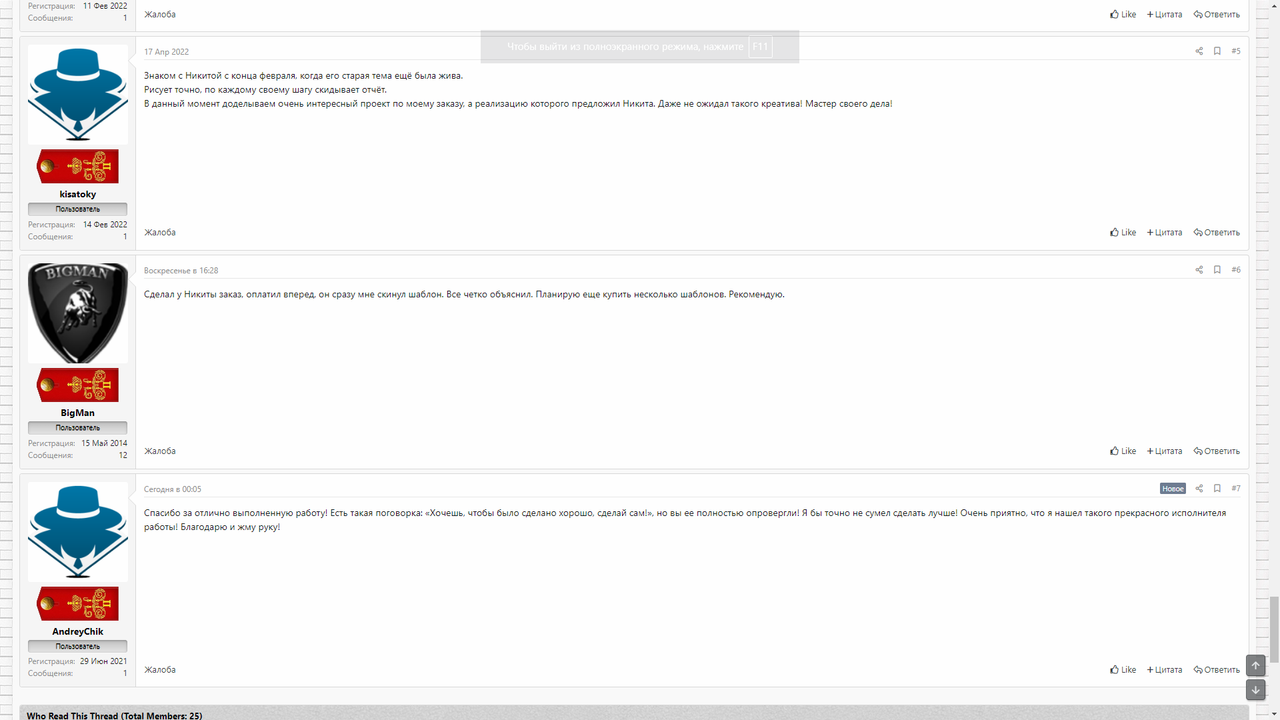This screenshot has width=1280, height=720.
Task: Report kisatoky's post via Жалоба
Action: click(160, 232)
